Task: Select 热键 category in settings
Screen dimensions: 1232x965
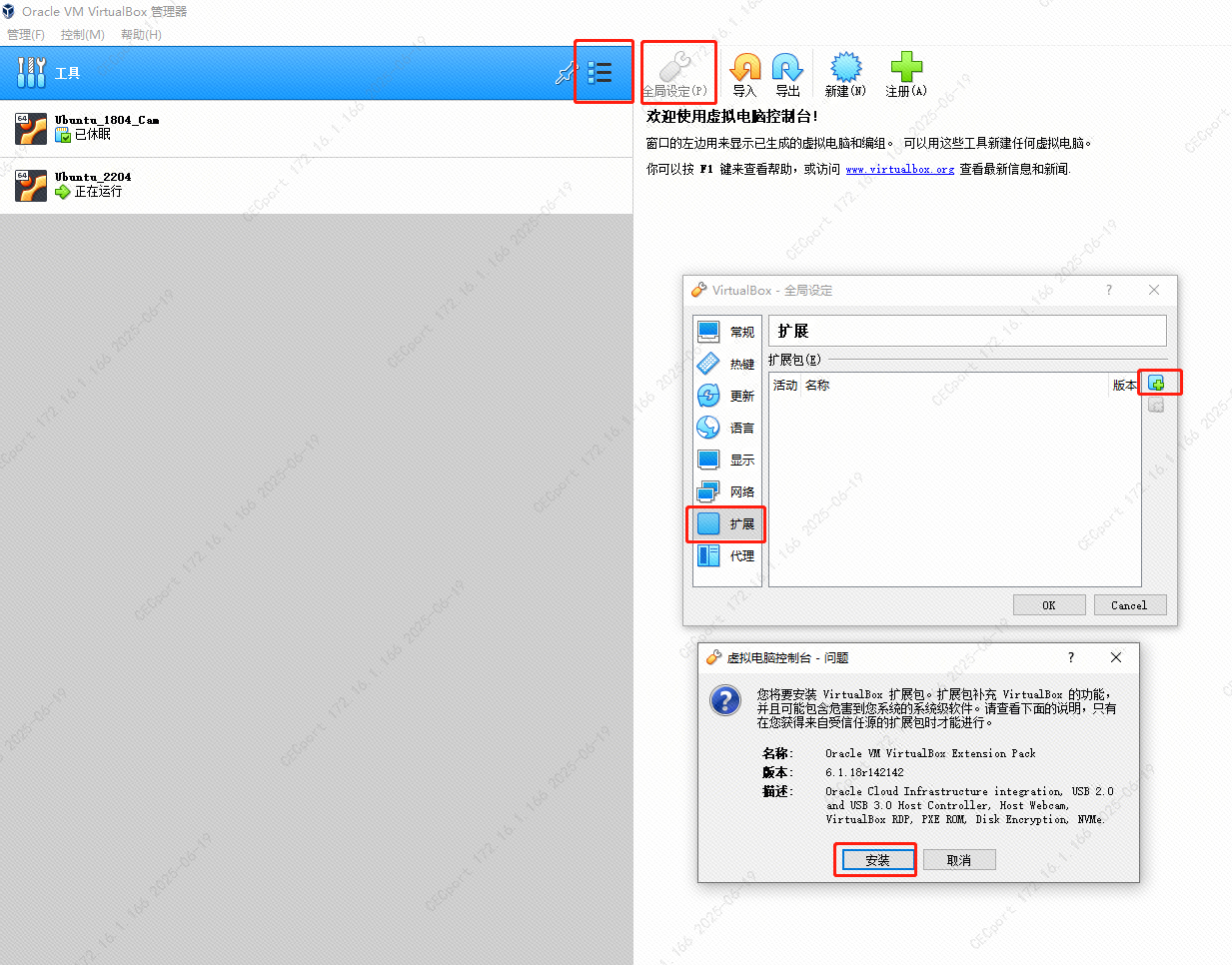Action: [726, 364]
